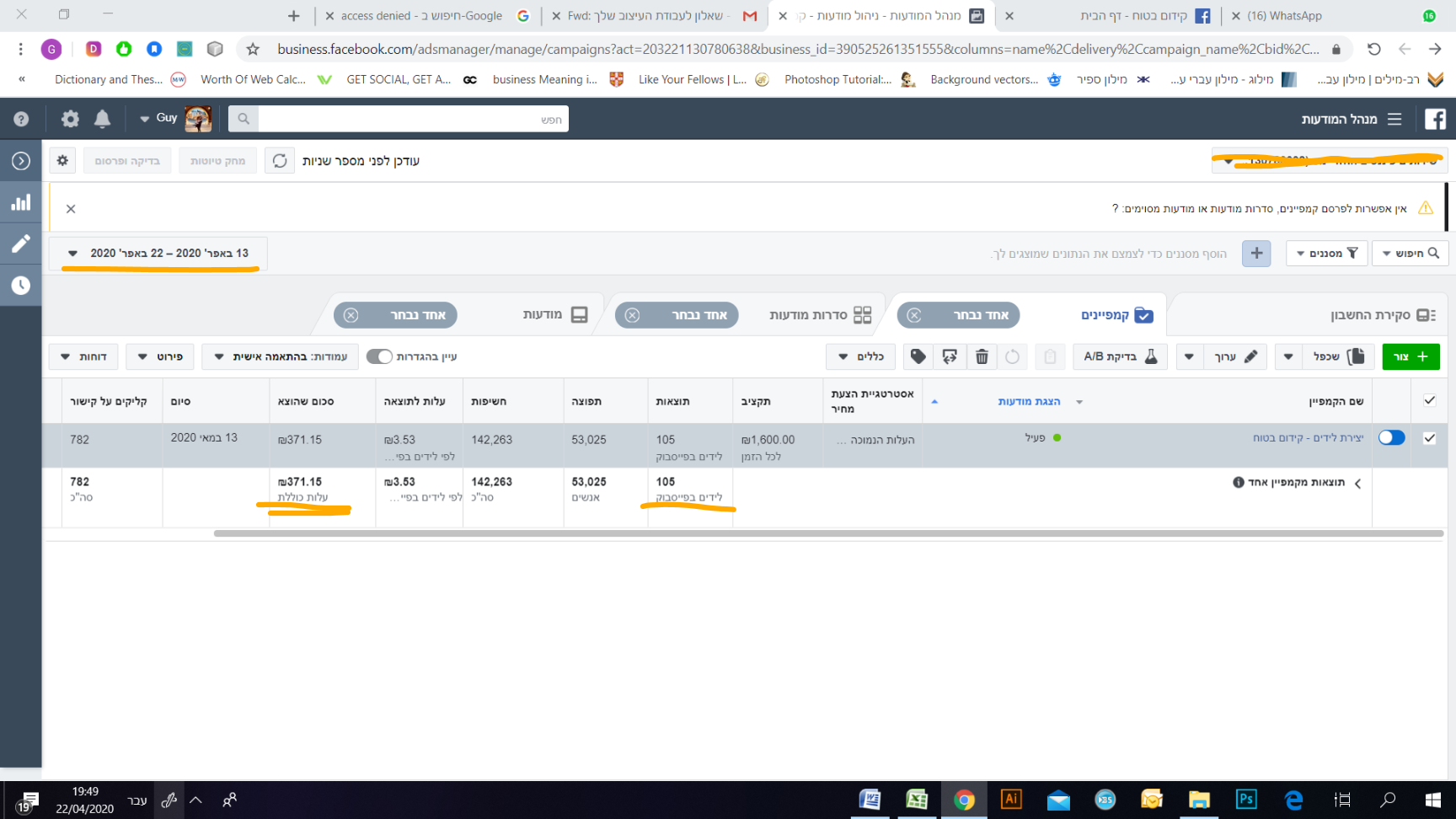Click Discard Drafts (מחק טיוטות) button
The height and width of the screenshot is (819, 1456).
pyautogui.click(x=217, y=160)
